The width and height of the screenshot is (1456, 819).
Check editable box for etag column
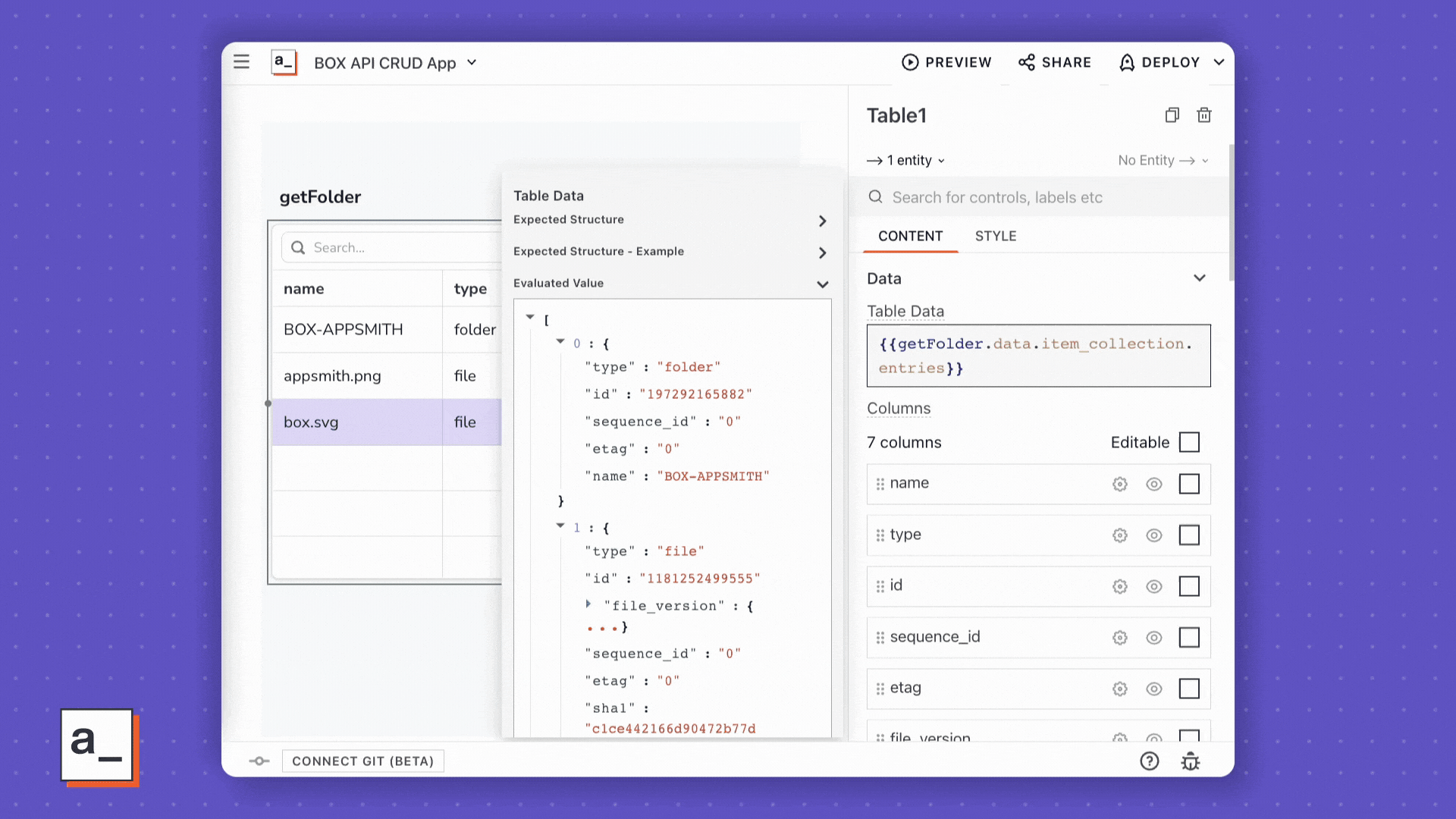click(1189, 689)
